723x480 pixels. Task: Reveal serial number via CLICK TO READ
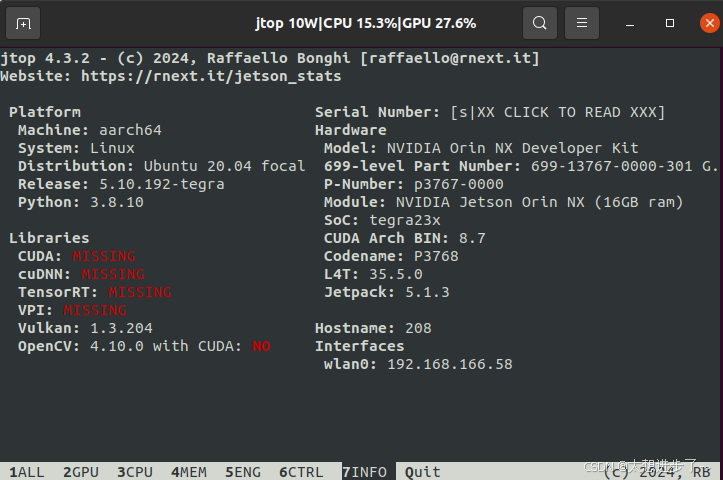point(558,113)
